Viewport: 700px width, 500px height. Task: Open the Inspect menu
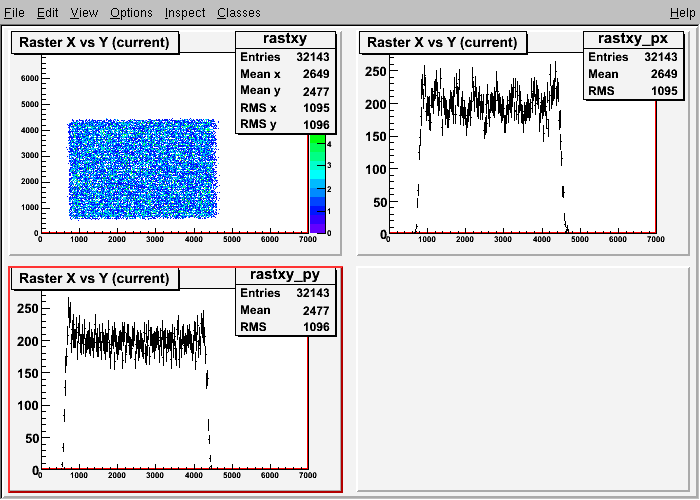185,13
